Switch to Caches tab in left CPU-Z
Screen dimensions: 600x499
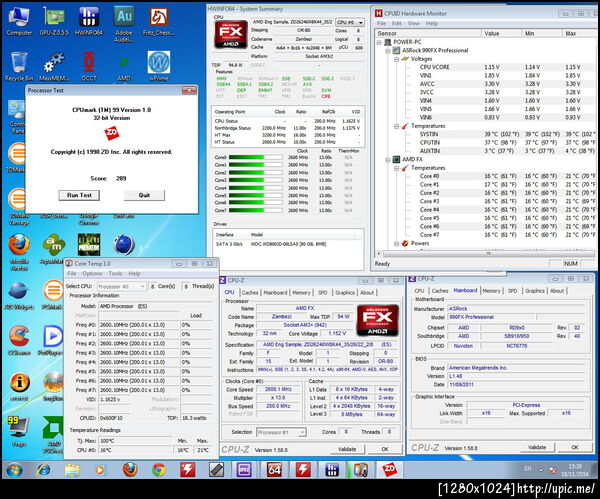pos(250,292)
